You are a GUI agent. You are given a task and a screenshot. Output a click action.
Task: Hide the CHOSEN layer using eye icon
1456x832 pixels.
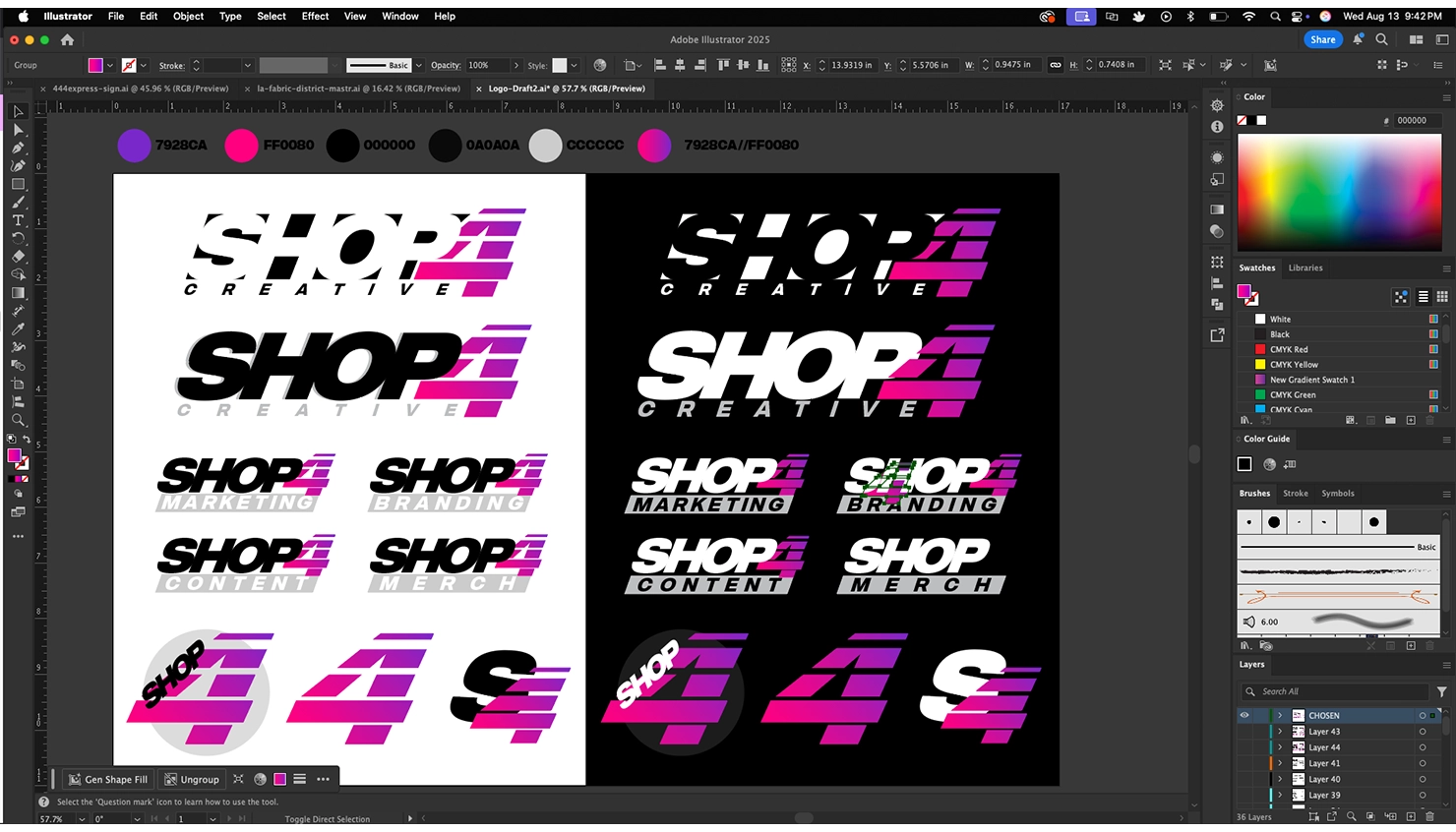(x=1244, y=715)
